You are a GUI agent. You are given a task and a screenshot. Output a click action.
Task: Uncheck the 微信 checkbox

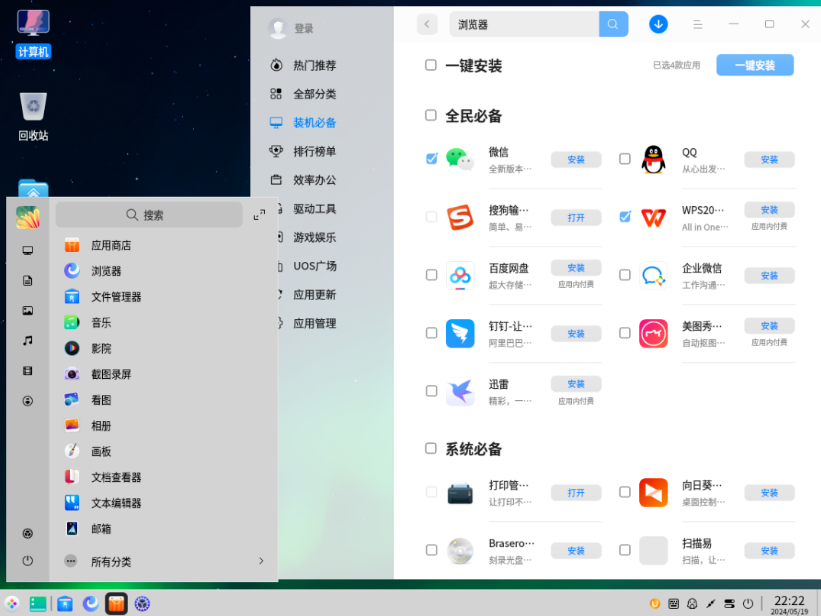tap(431, 158)
